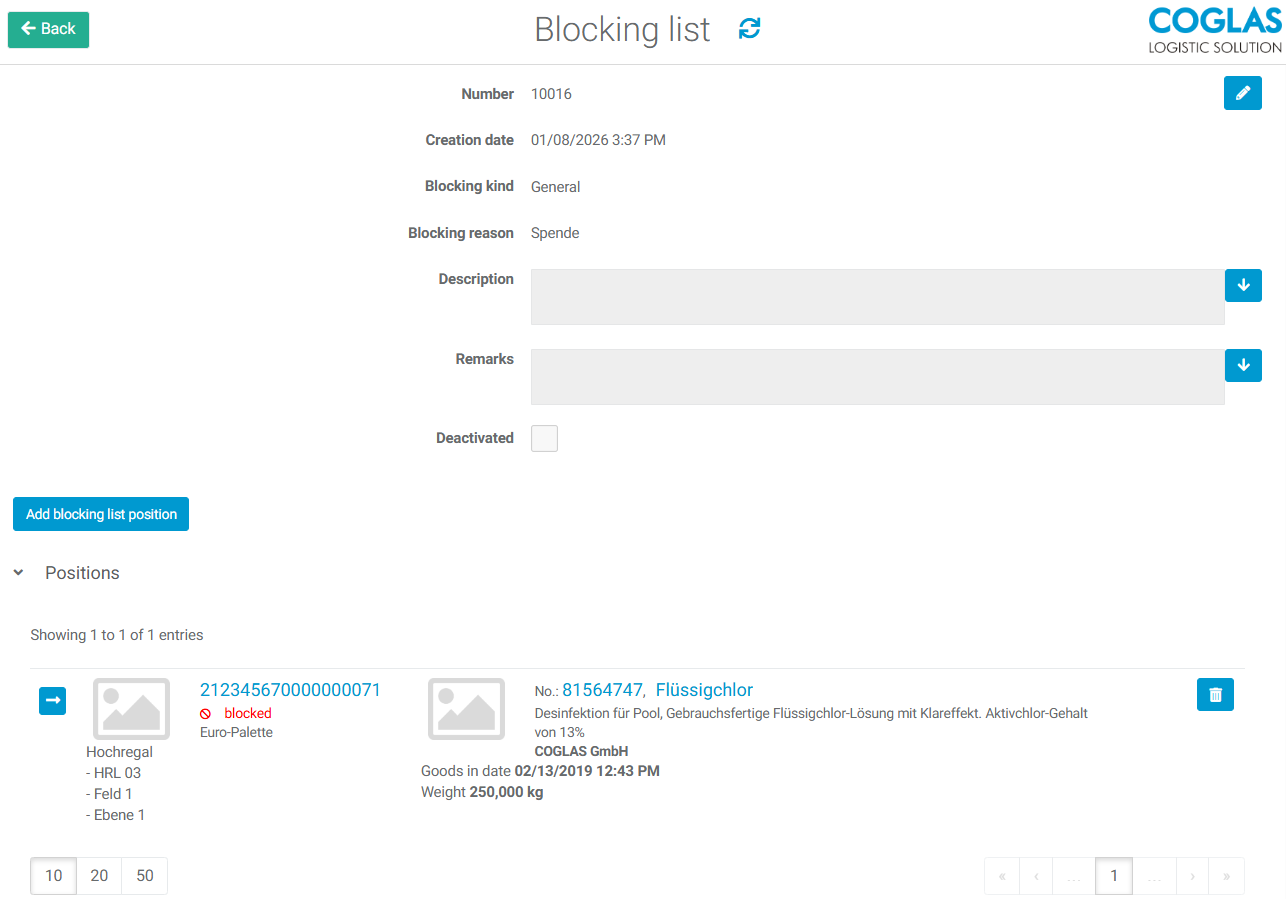Open storage unit 212345670000000071
The height and width of the screenshot is (899, 1286).
tap(290, 689)
